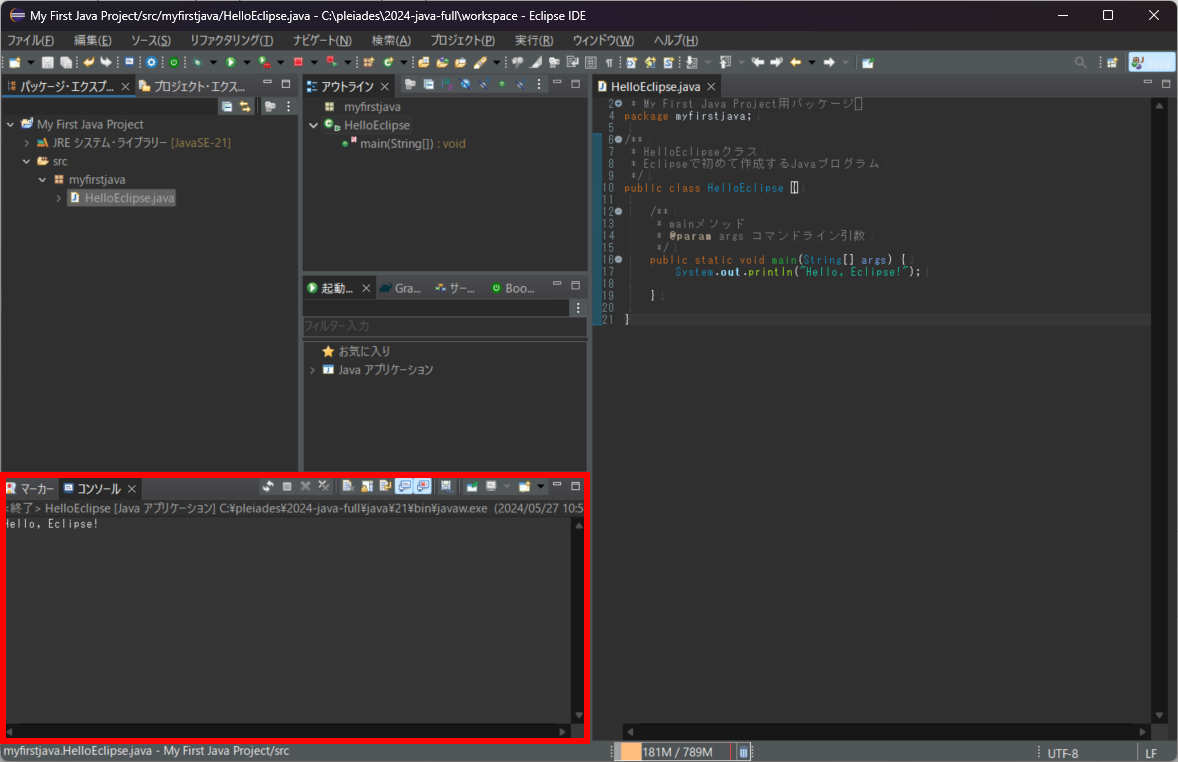Viewport: 1178px width, 762px height.
Task: Click the New Java Package icon
Action: [369, 62]
